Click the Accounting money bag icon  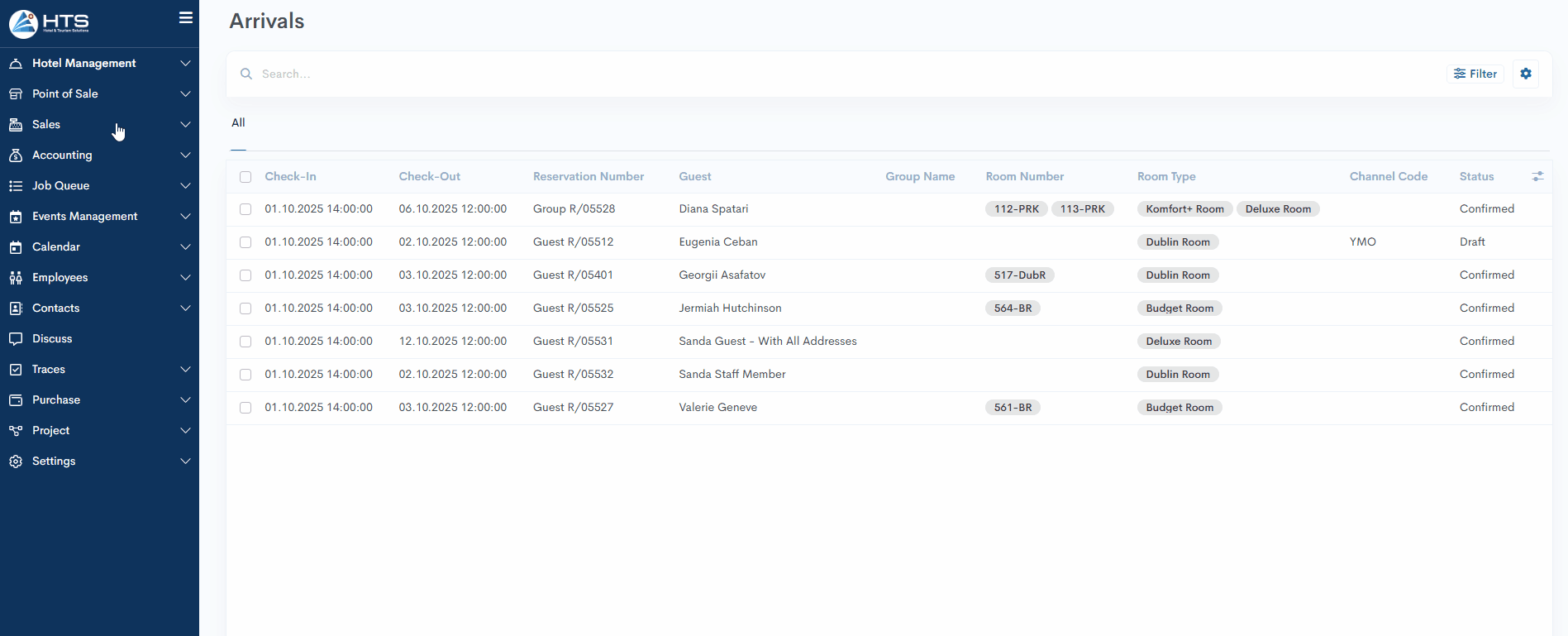pyautogui.click(x=16, y=155)
